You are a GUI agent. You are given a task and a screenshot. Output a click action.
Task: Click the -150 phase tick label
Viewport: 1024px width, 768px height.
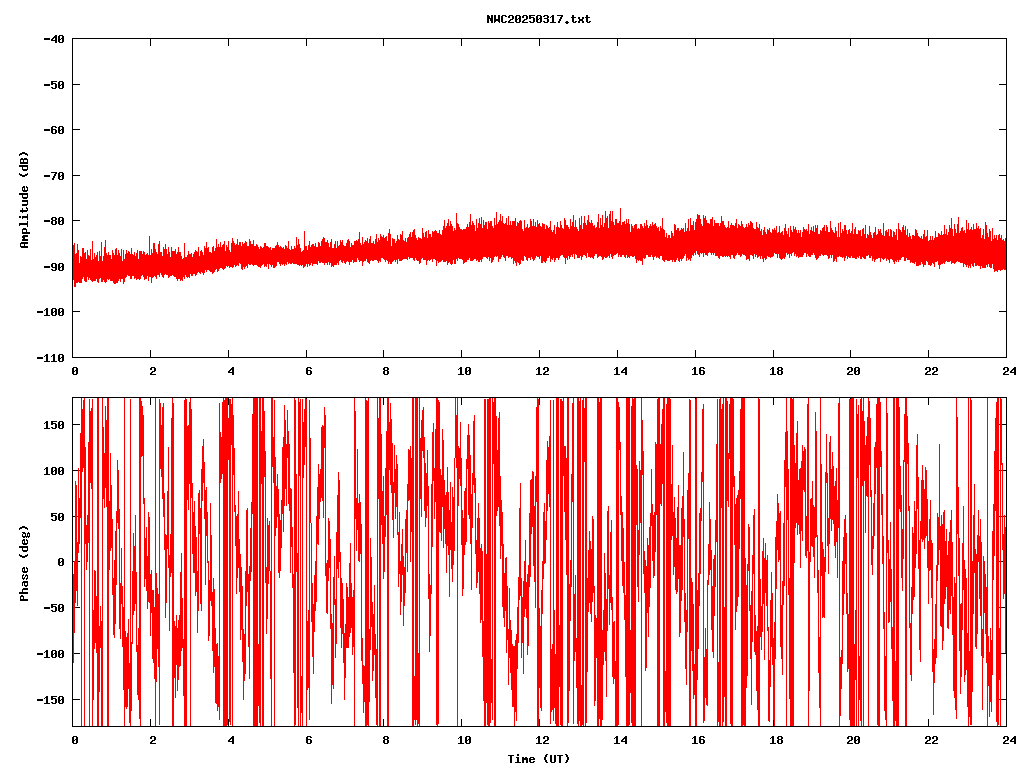[x=50, y=700]
